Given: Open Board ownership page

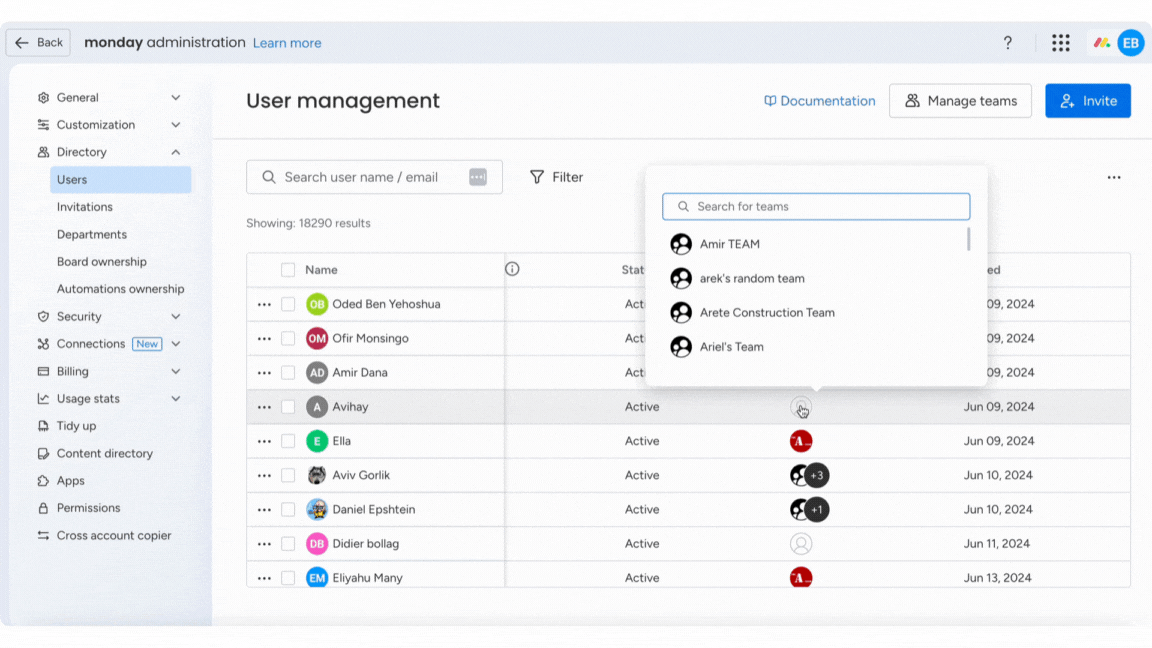Looking at the screenshot, I should click(x=101, y=262).
